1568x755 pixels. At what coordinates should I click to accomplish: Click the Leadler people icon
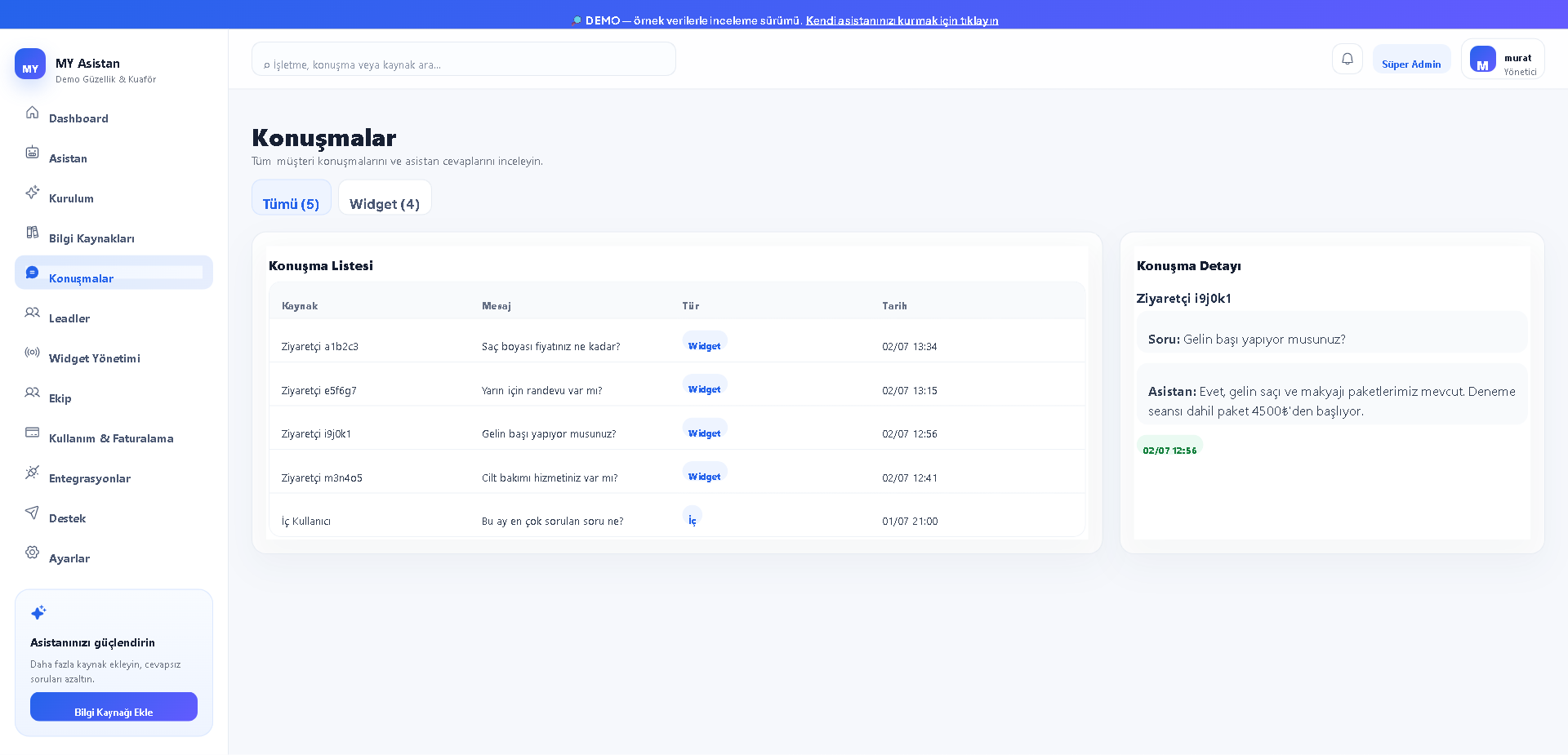point(32,312)
